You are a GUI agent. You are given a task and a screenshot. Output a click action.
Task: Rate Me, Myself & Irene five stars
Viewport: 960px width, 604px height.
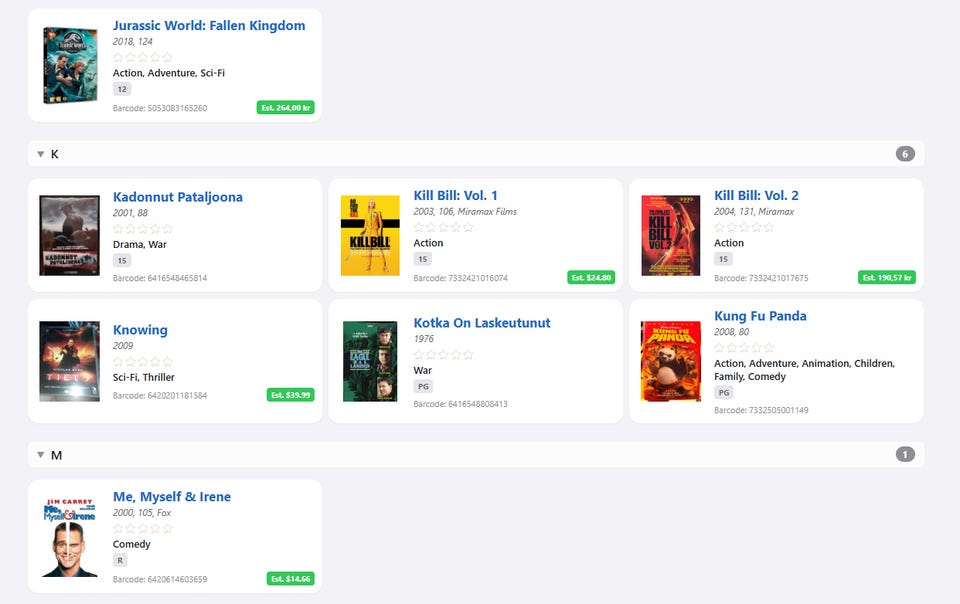tap(167, 529)
